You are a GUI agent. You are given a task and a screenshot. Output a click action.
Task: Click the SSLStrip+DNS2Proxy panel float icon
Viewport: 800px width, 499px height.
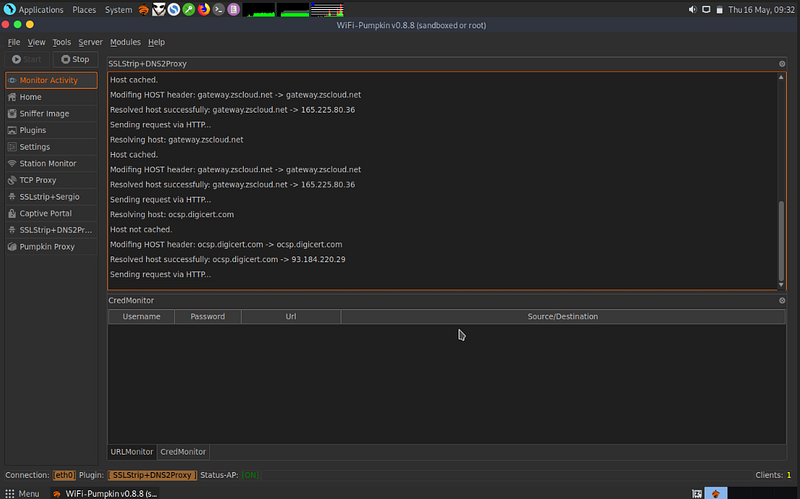[782, 64]
